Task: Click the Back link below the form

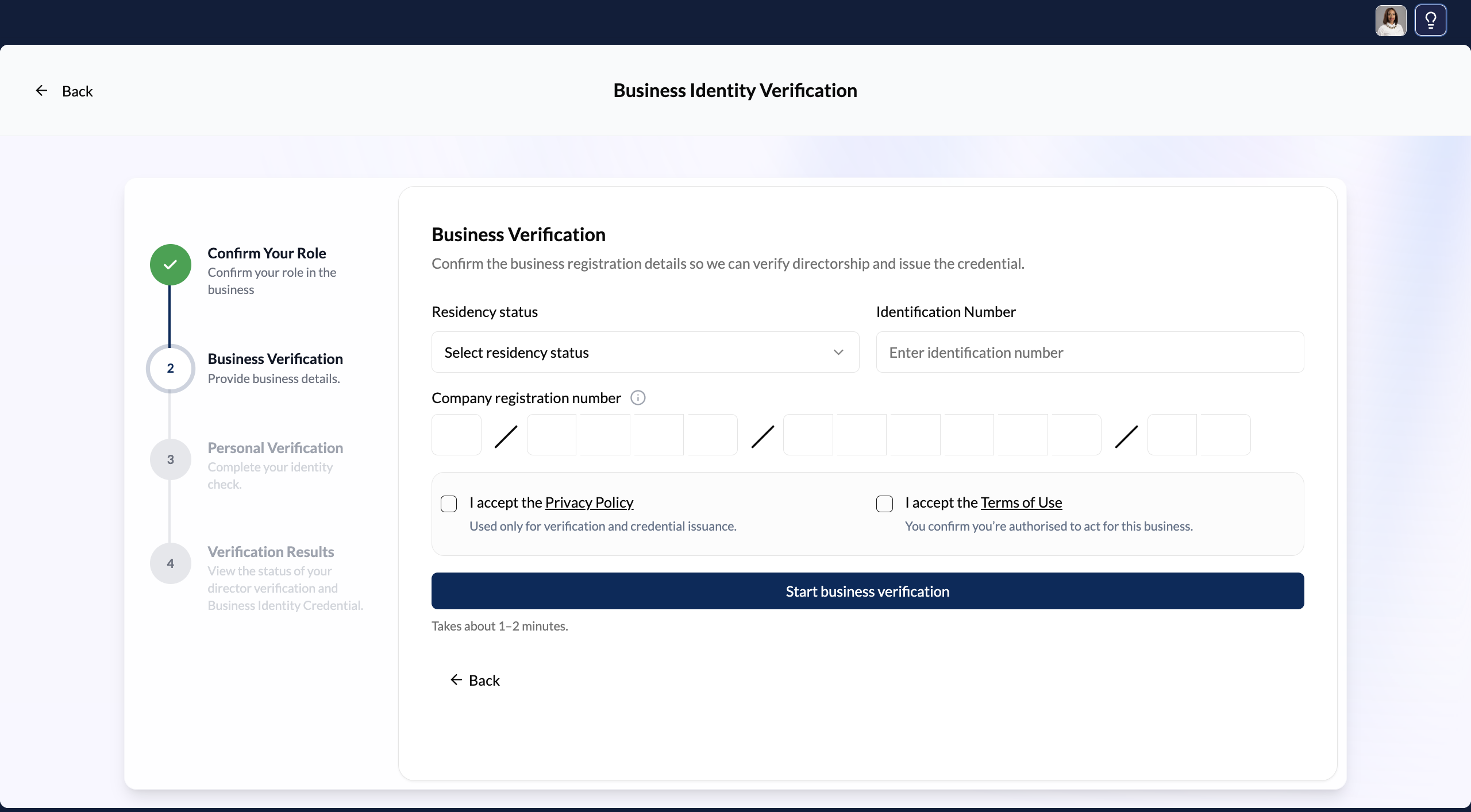Action: tap(484, 680)
